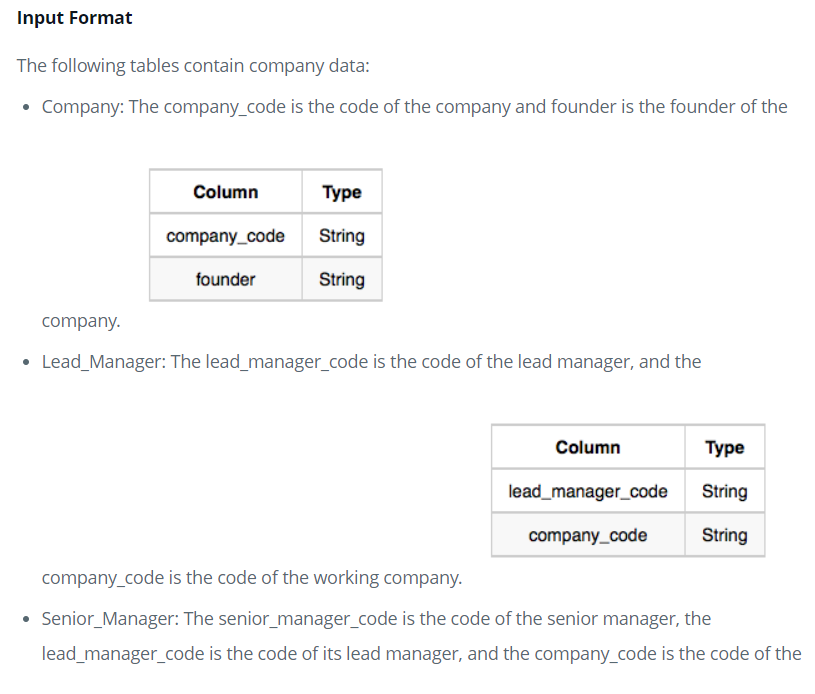Click the Input Format heading

pyautogui.click(x=74, y=18)
